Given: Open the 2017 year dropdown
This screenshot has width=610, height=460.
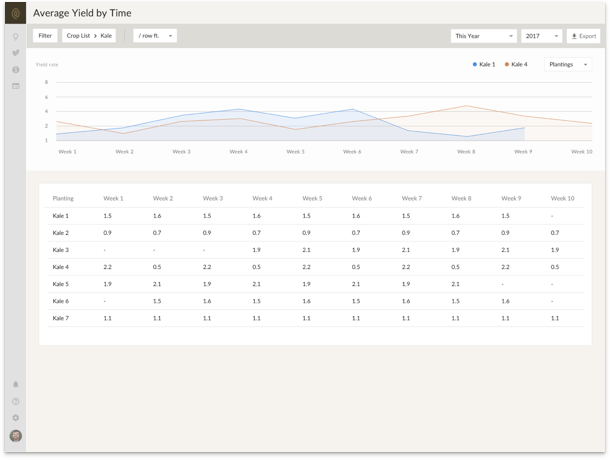Looking at the screenshot, I should click(542, 36).
